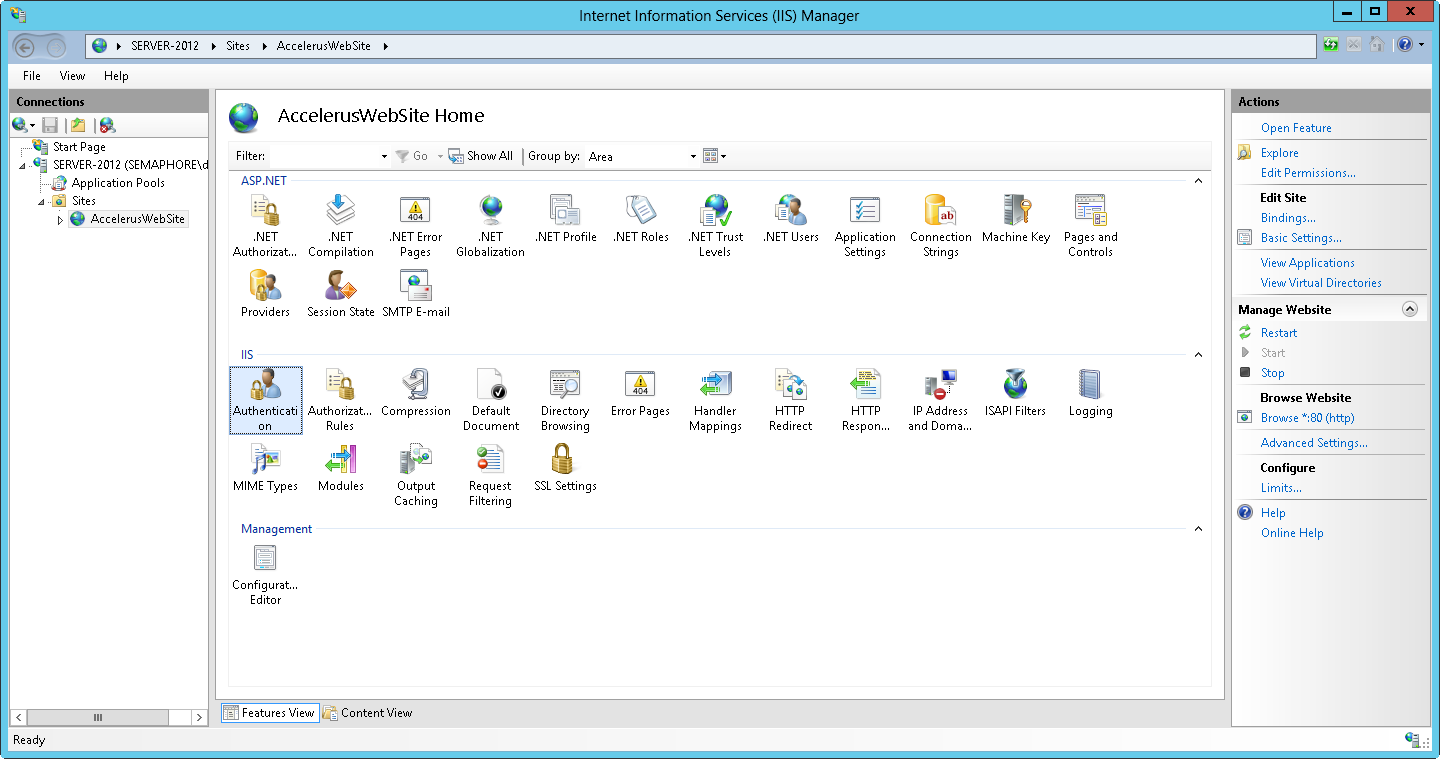
Task: Open the Compression feature
Action: point(416,393)
